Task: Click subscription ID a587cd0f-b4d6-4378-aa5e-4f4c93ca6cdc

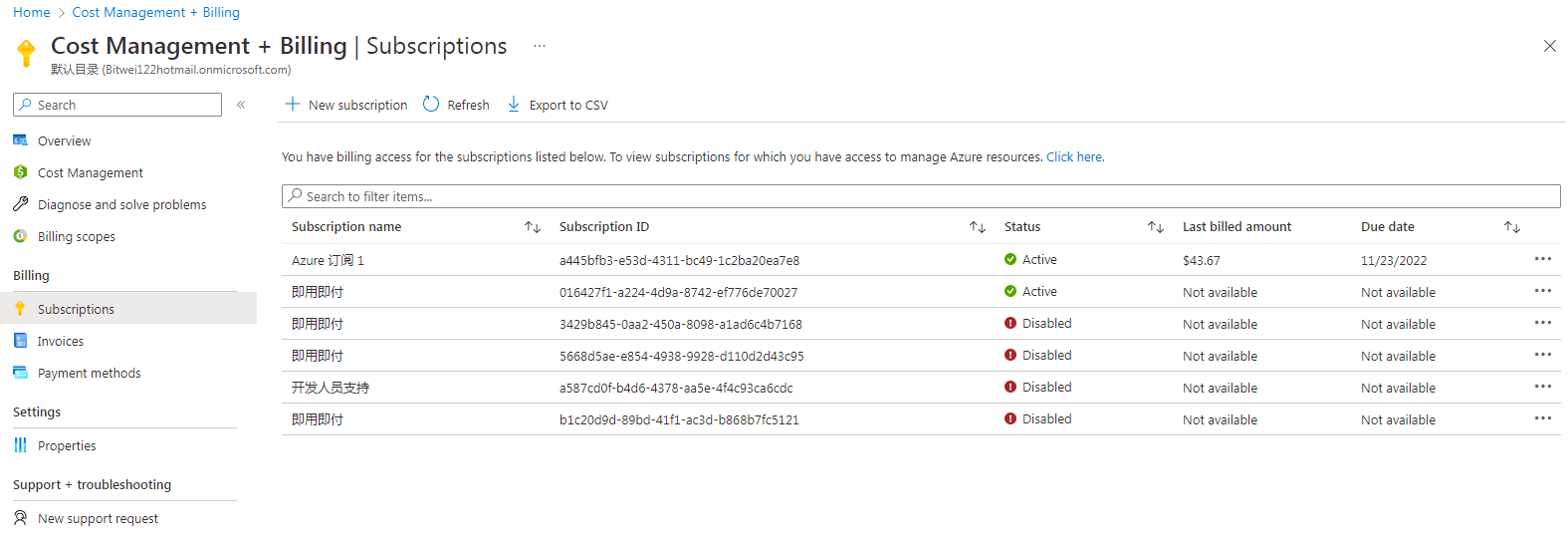Action: (x=676, y=388)
